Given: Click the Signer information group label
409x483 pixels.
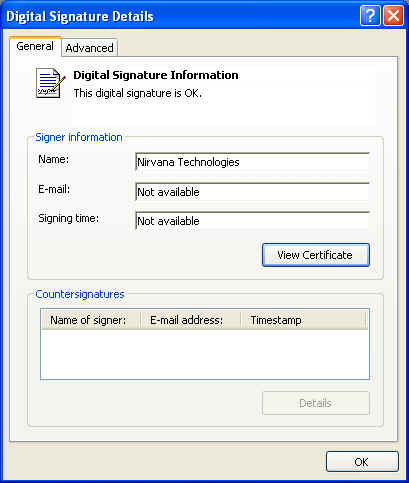Looking at the screenshot, I should pyautogui.click(x=79, y=137).
